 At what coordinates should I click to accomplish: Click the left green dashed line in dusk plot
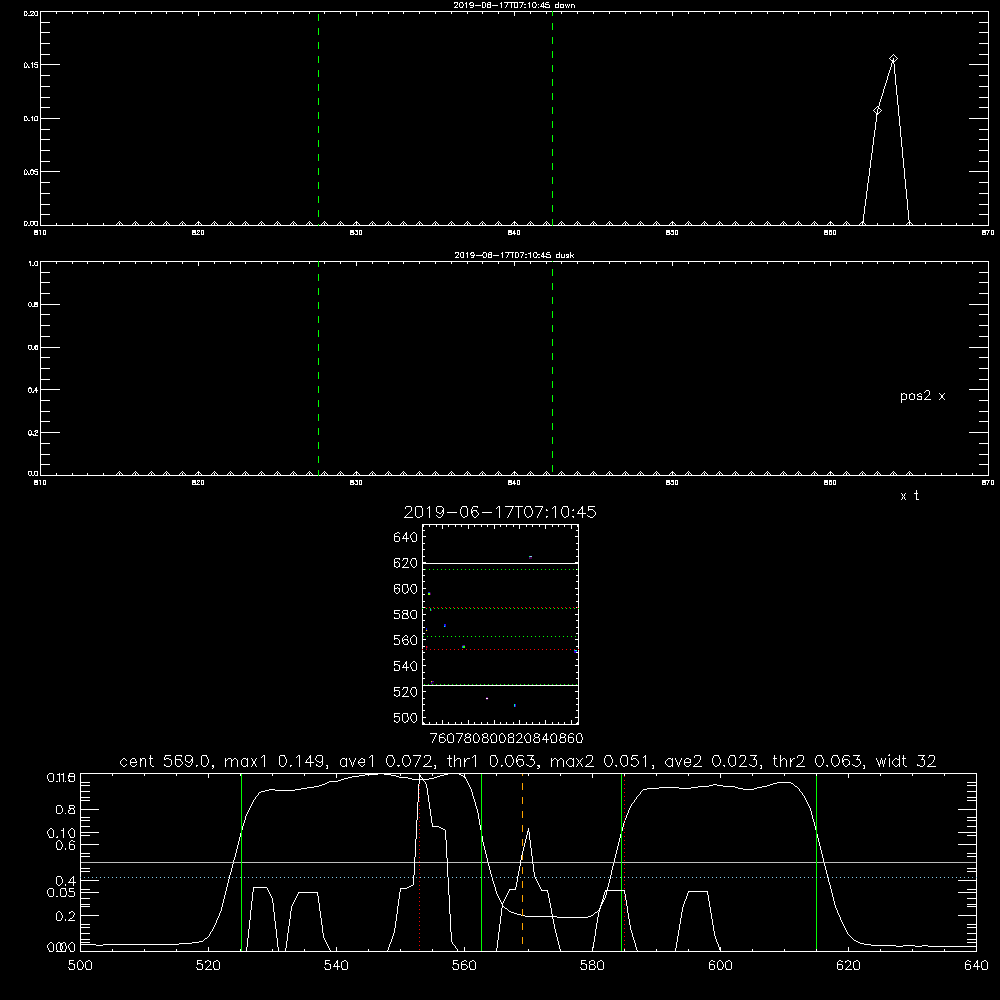(318, 368)
